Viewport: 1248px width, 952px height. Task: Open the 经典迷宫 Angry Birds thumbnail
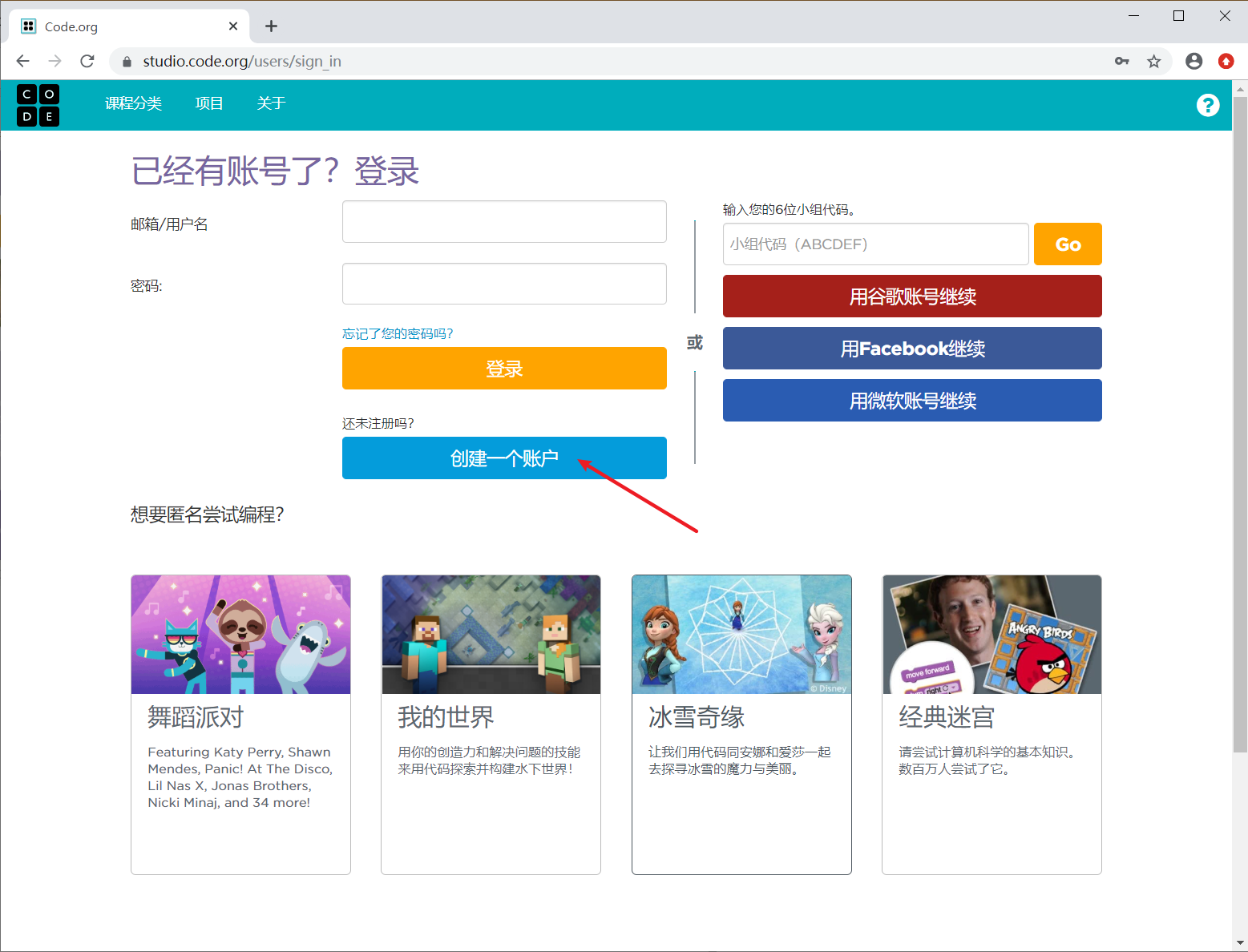(992, 635)
